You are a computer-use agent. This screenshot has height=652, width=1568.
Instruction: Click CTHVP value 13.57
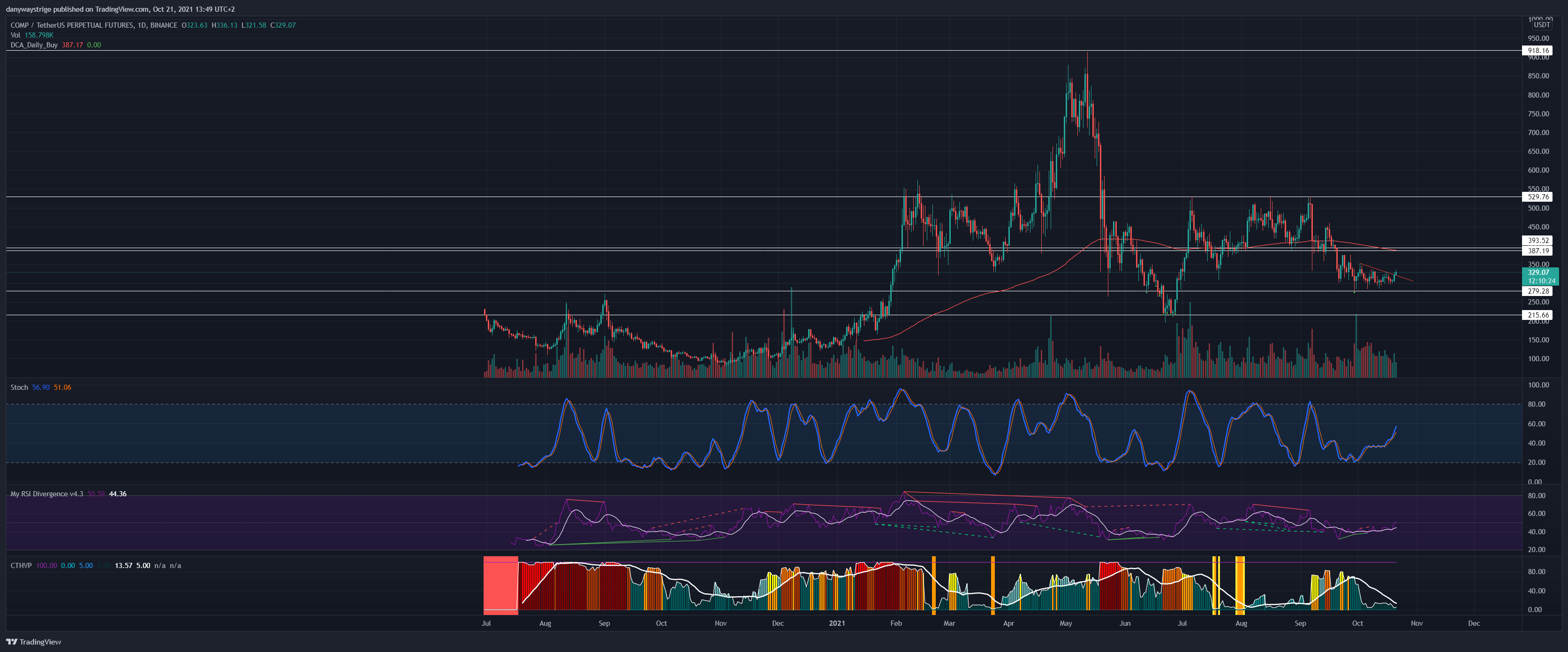[123, 566]
